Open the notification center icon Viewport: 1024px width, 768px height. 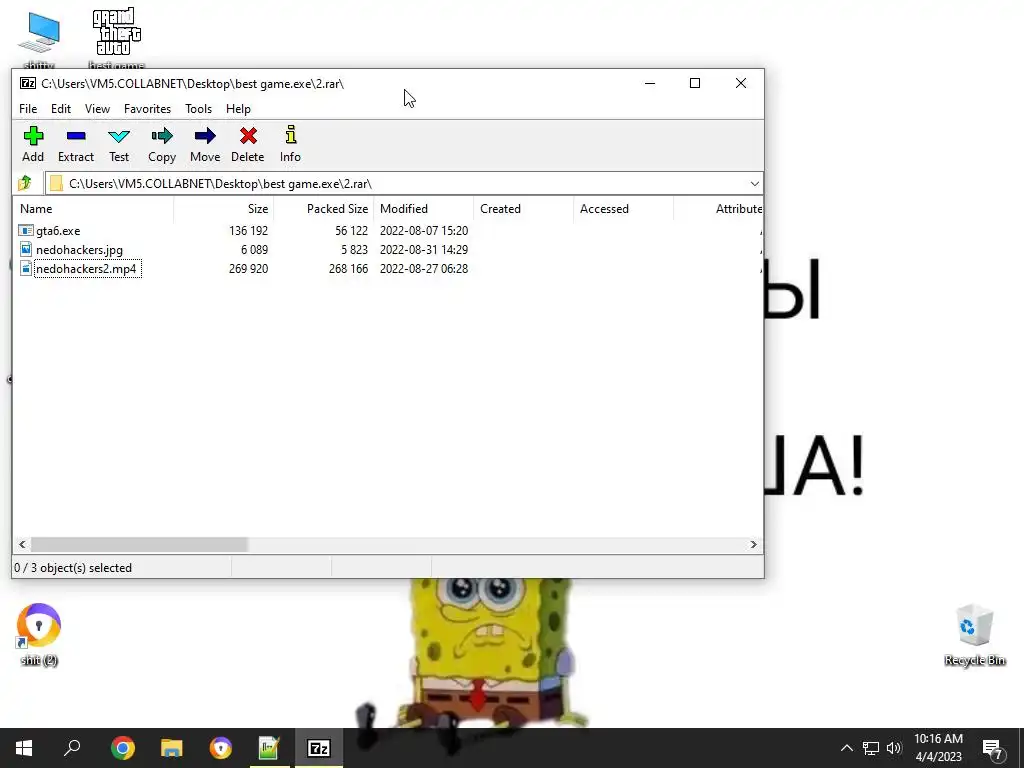(x=993, y=750)
